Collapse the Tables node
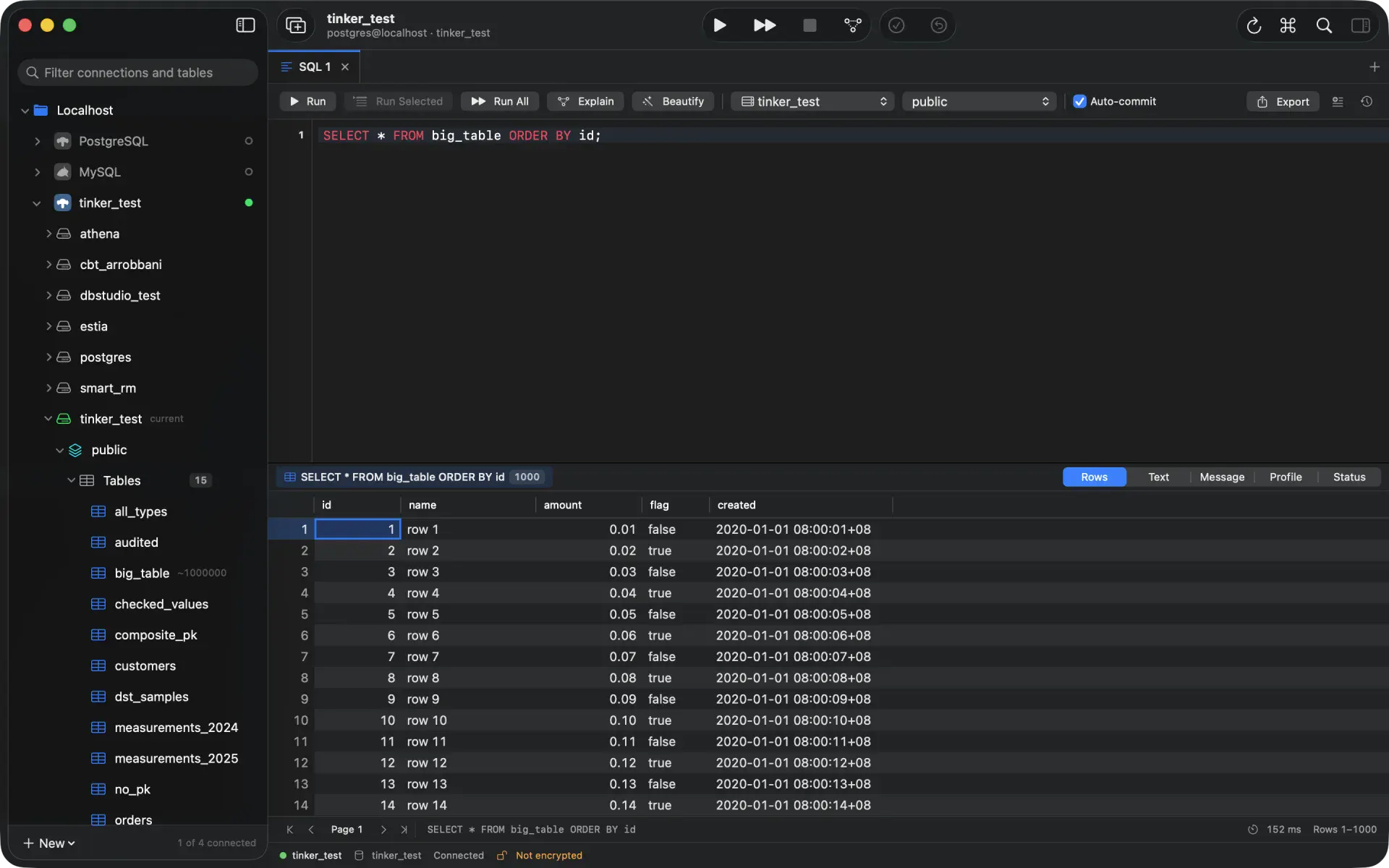Screen dimensions: 1389x868 point(71,480)
